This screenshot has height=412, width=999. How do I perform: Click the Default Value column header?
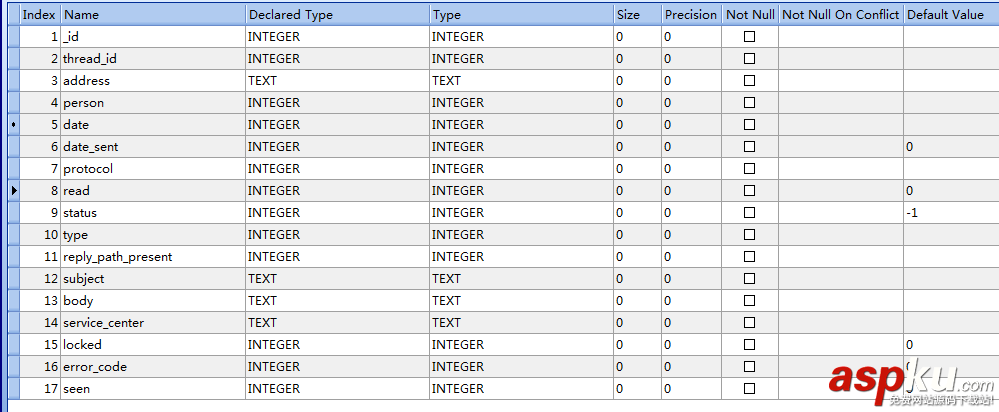950,15
